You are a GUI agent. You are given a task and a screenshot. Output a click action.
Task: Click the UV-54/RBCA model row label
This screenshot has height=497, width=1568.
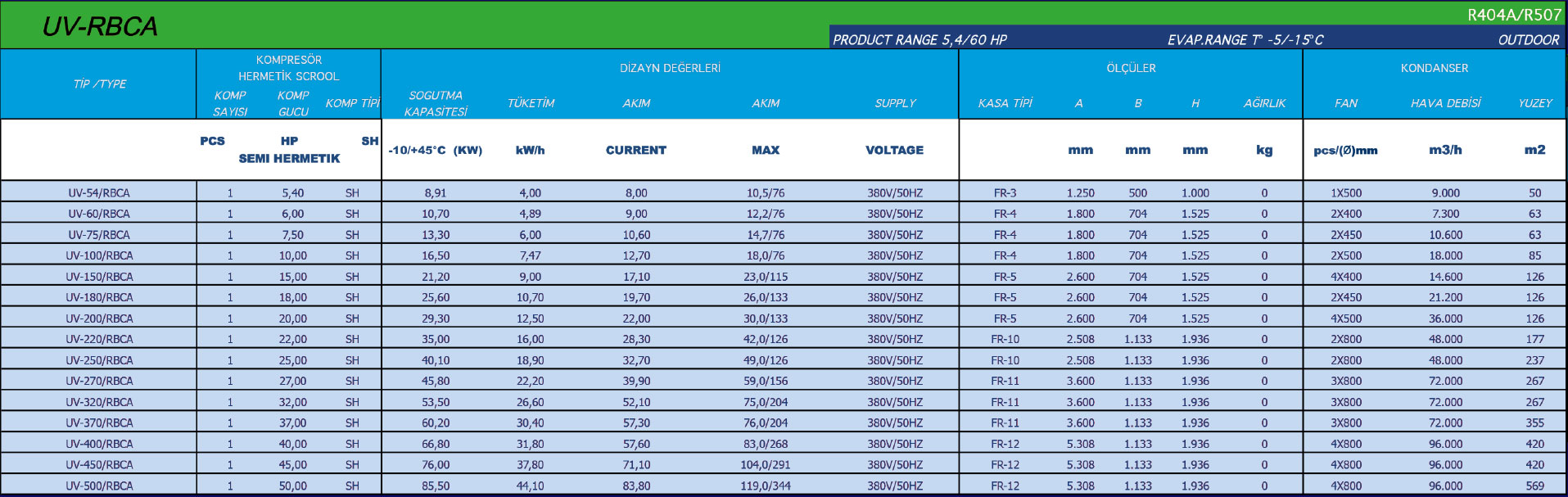point(99,193)
